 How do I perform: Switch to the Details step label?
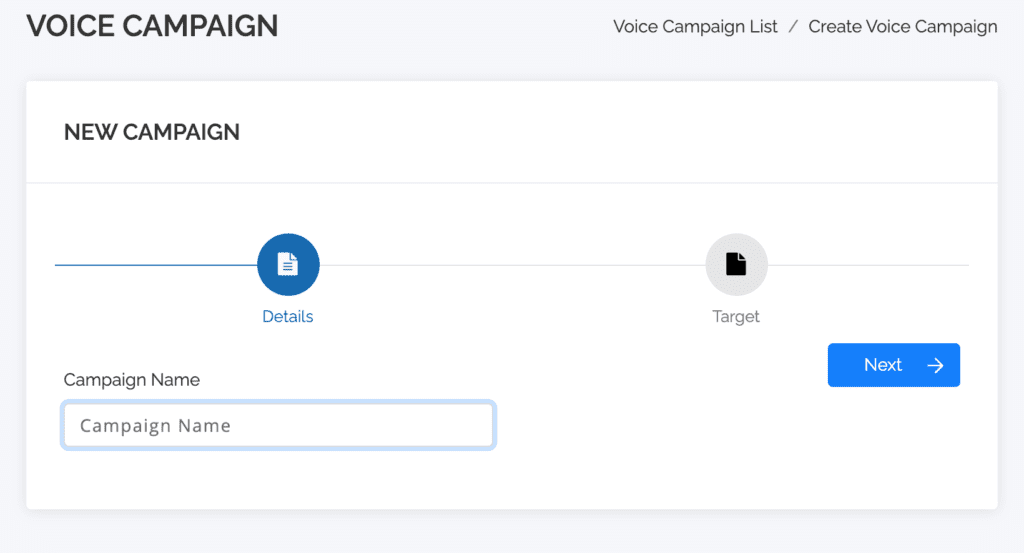tap(288, 316)
